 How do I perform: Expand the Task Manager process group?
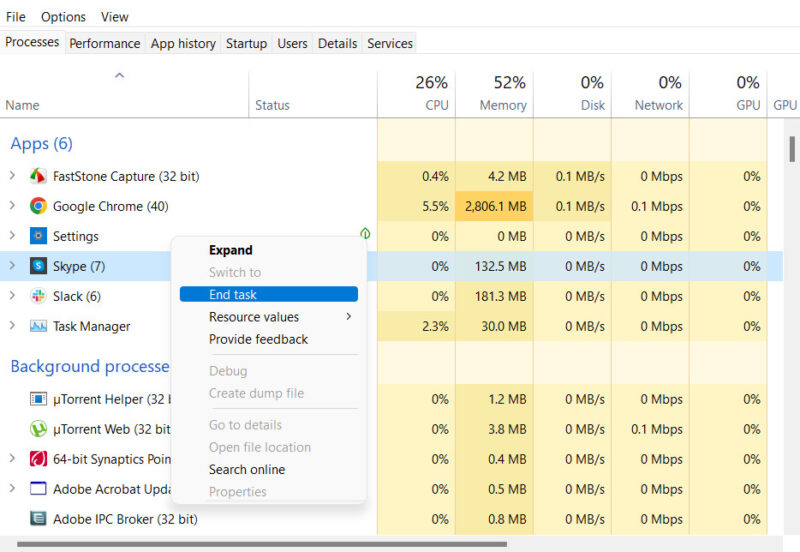(x=12, y=325)
